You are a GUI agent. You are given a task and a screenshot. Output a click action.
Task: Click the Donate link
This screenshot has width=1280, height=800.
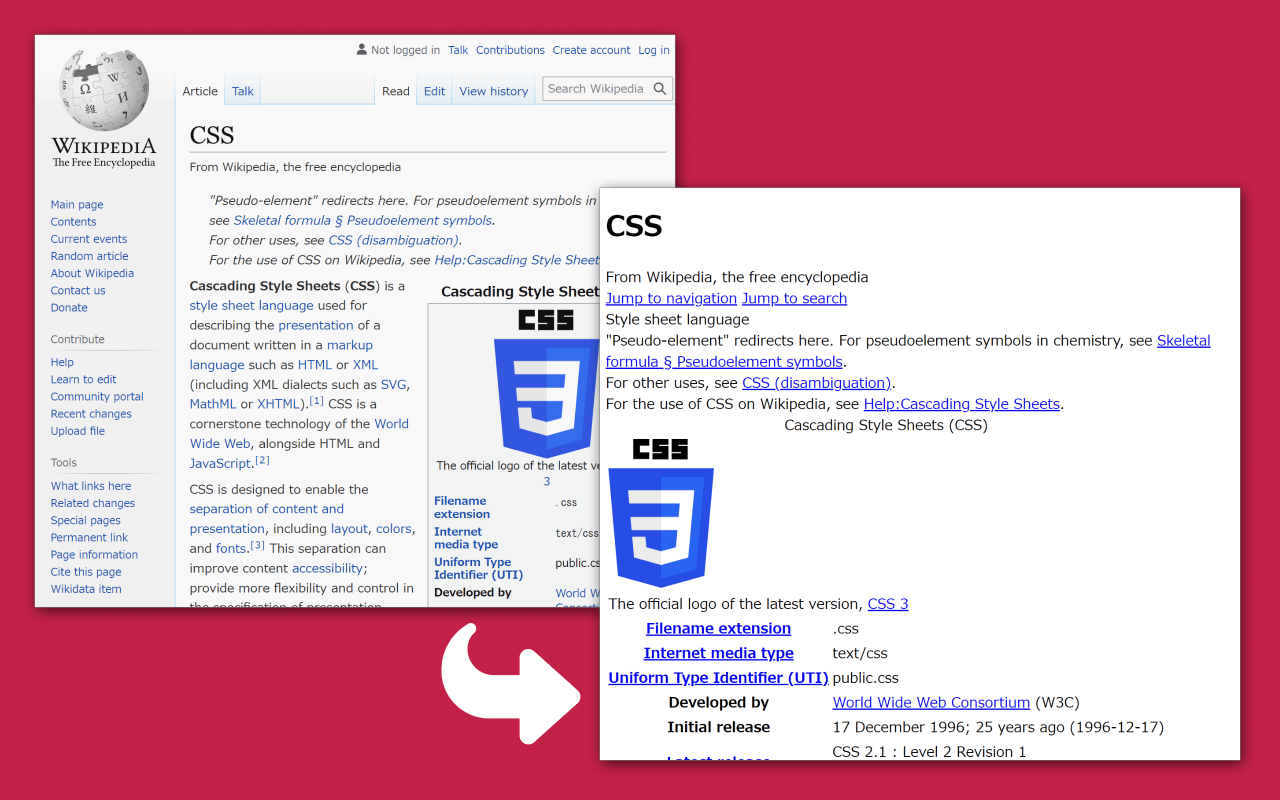coord(68,307)
